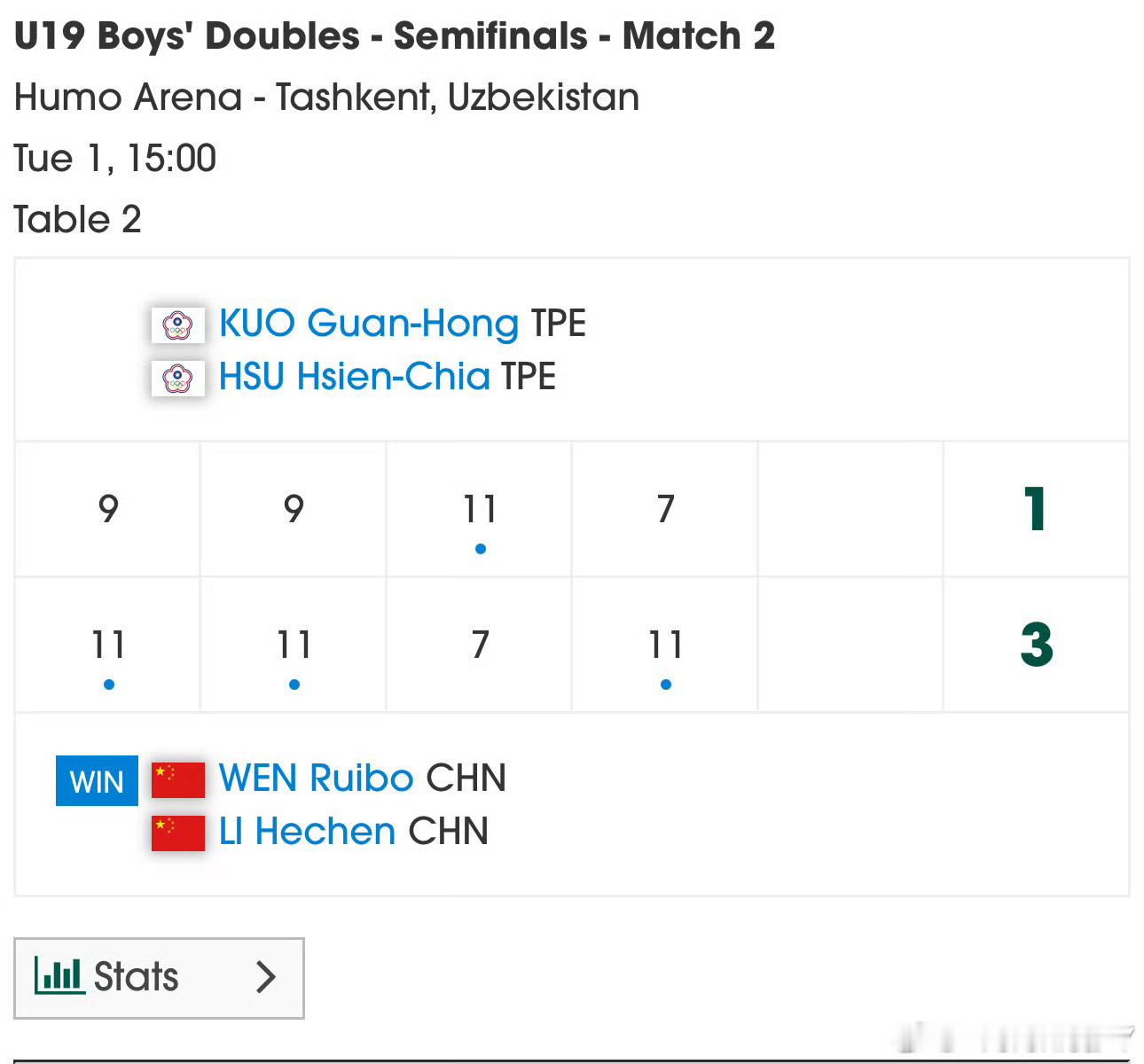Expand Stats with the chevron arrow

pyautogui.click(x=265, y=977)
